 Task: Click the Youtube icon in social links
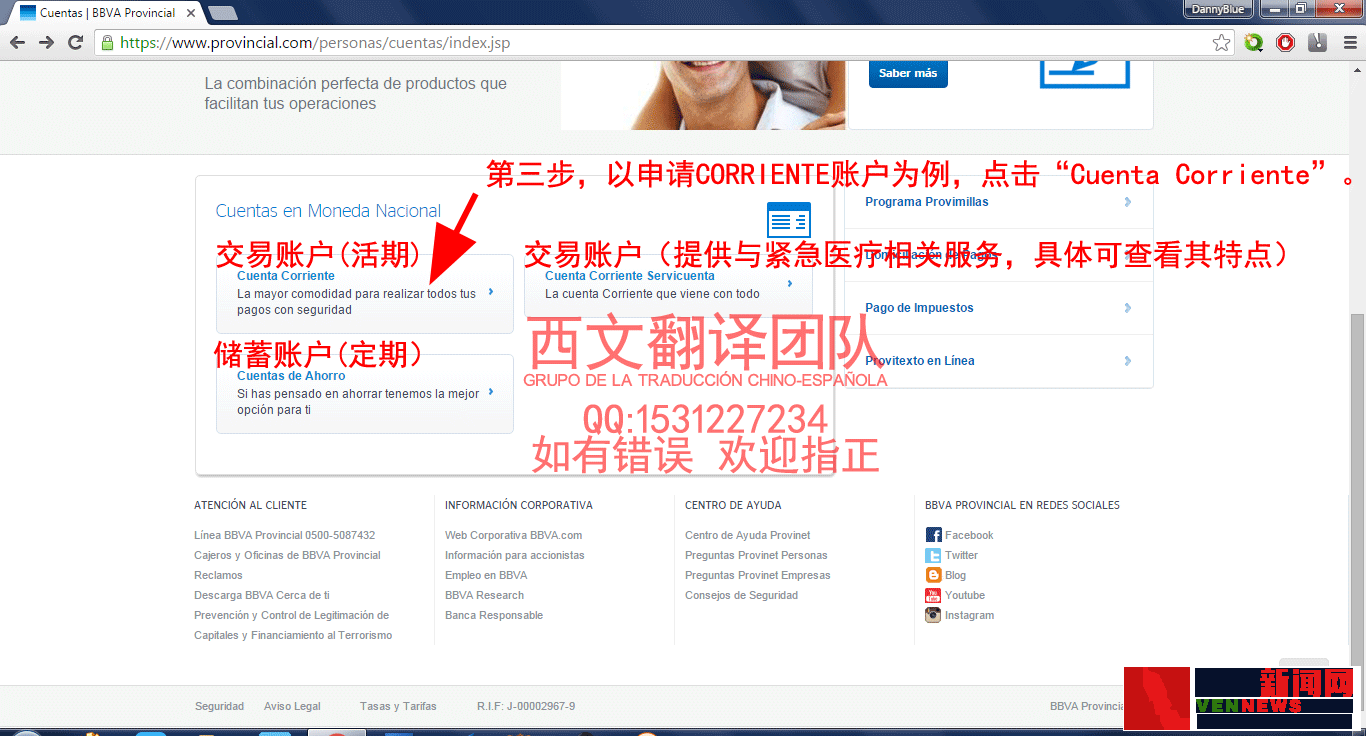click(933, 595)
